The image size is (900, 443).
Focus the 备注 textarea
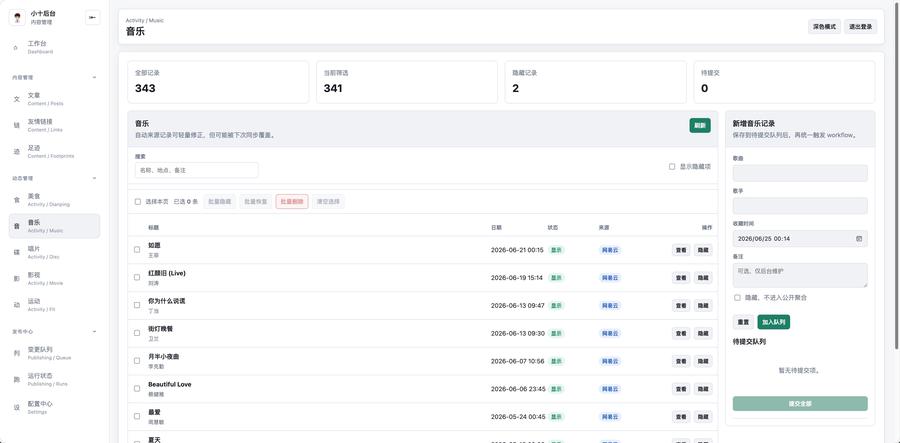click(x=800, y=275)
